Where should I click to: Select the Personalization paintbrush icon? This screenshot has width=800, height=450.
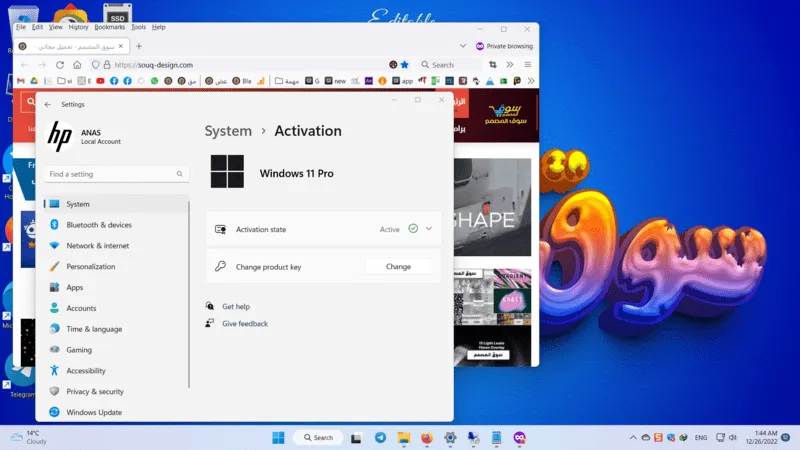point(55,267)
